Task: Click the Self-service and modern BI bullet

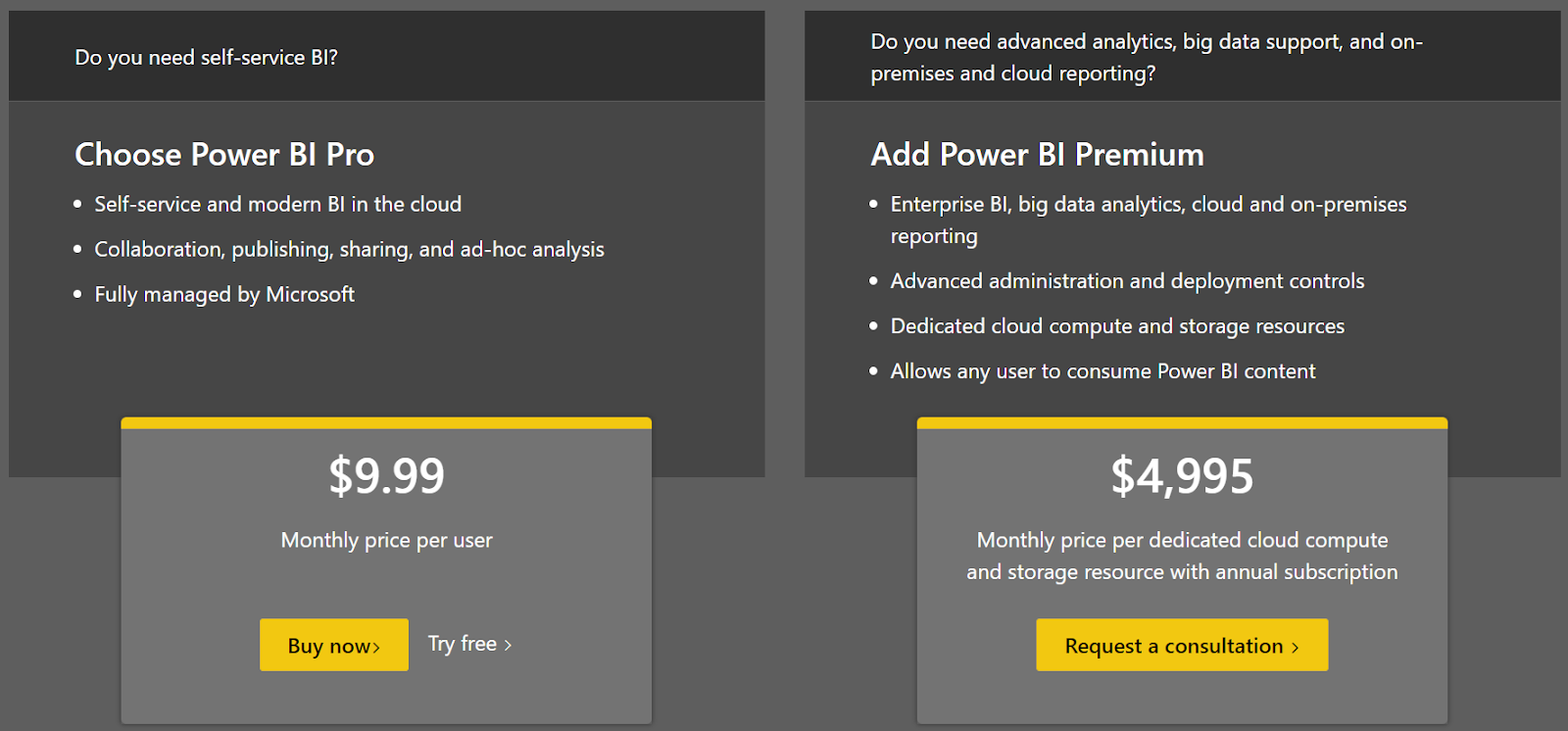Action: coord(277,204)
